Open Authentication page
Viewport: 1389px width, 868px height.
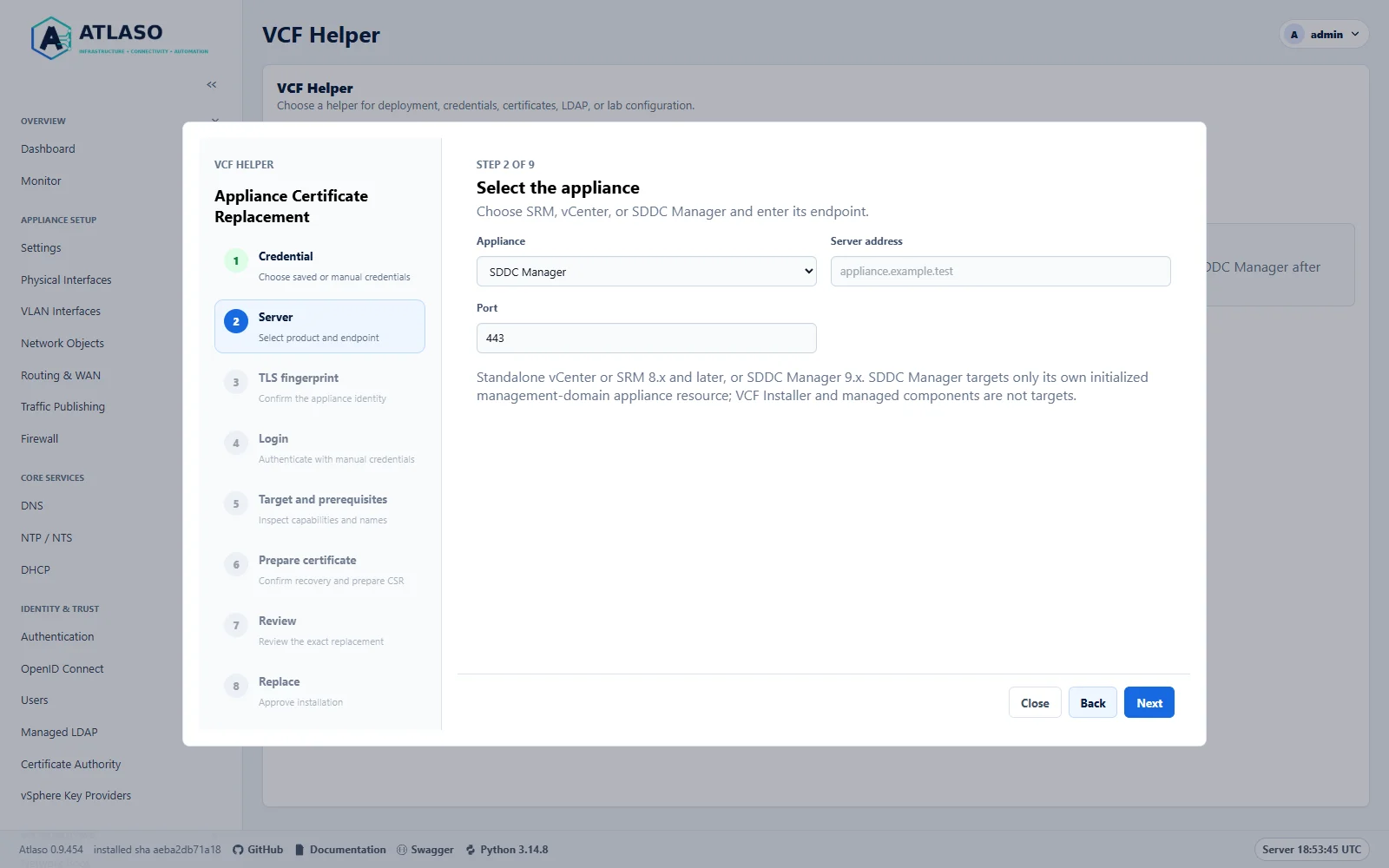point(57,637)
